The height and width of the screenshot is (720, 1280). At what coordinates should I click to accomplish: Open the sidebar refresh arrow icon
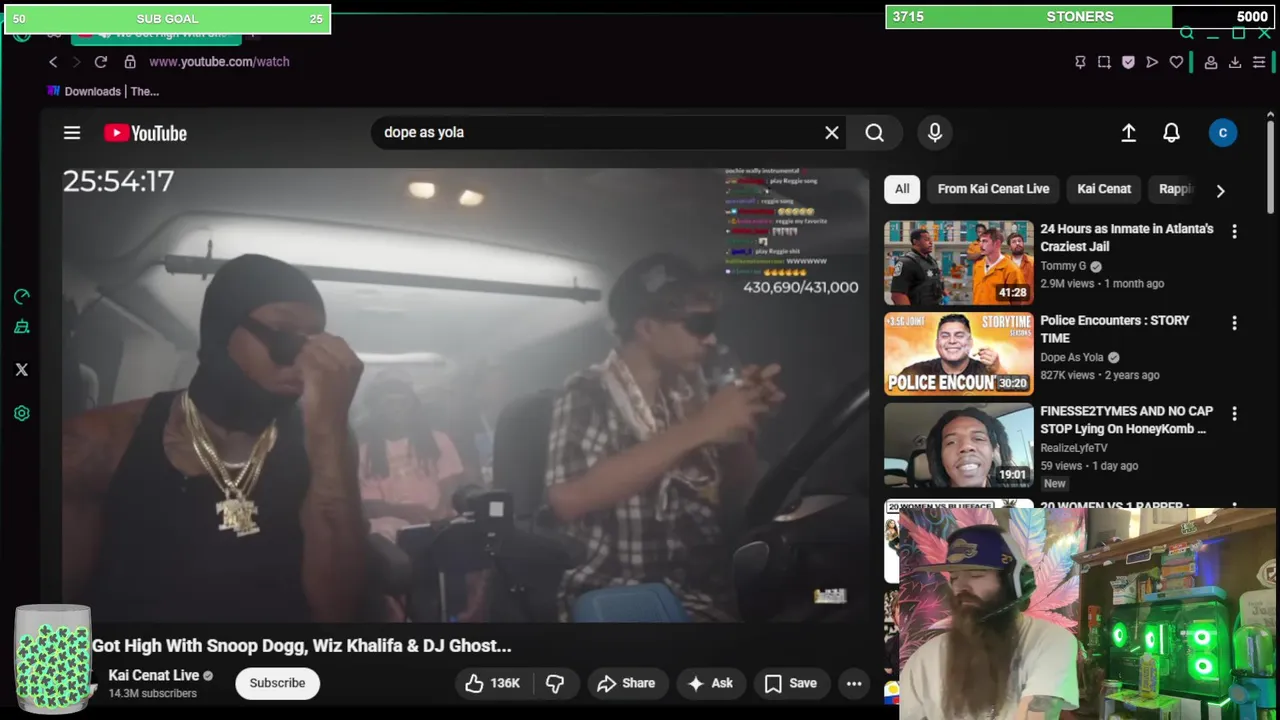coord(22,297)
